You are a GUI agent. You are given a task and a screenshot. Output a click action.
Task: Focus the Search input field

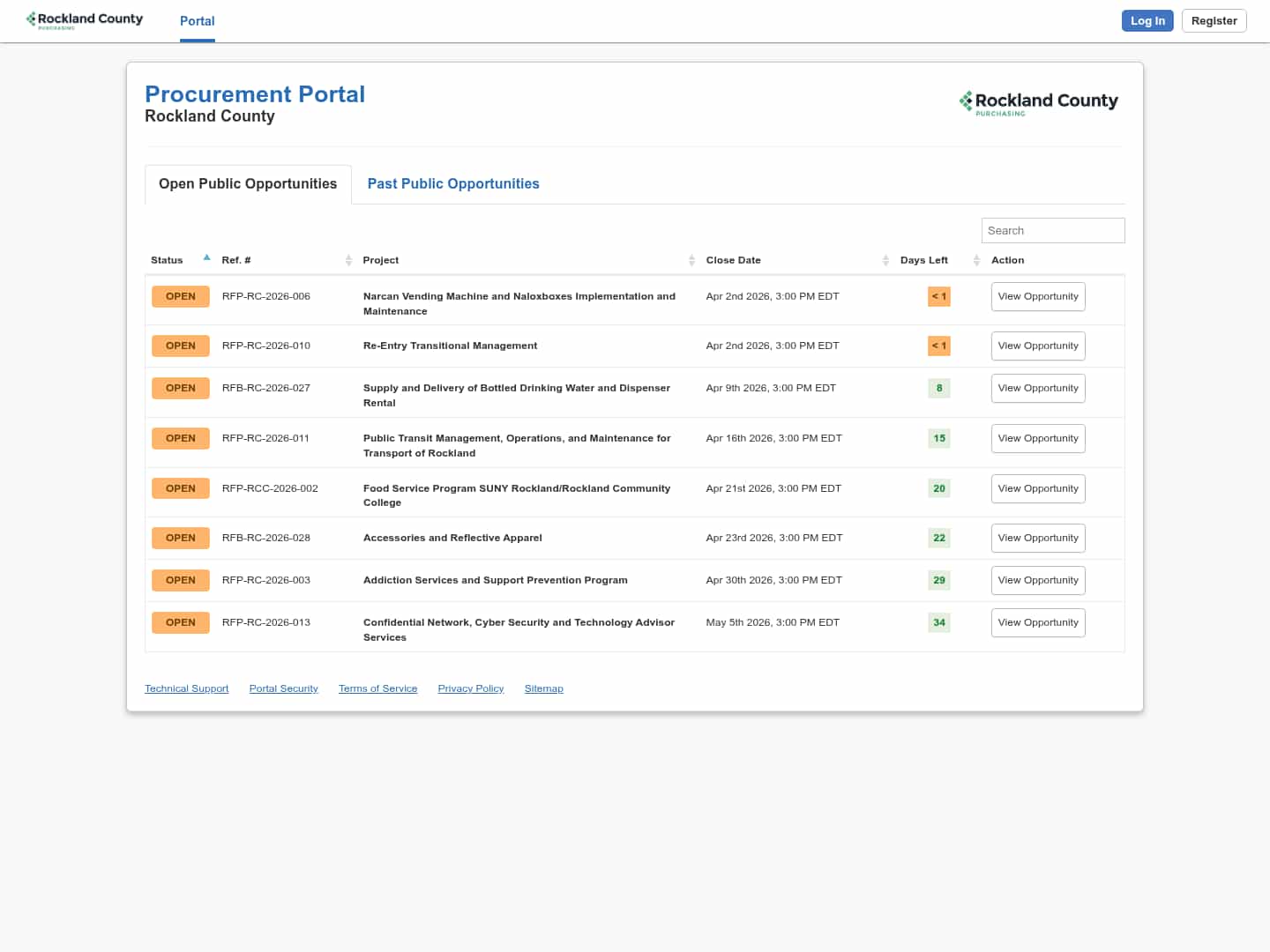click(1052, 230)
